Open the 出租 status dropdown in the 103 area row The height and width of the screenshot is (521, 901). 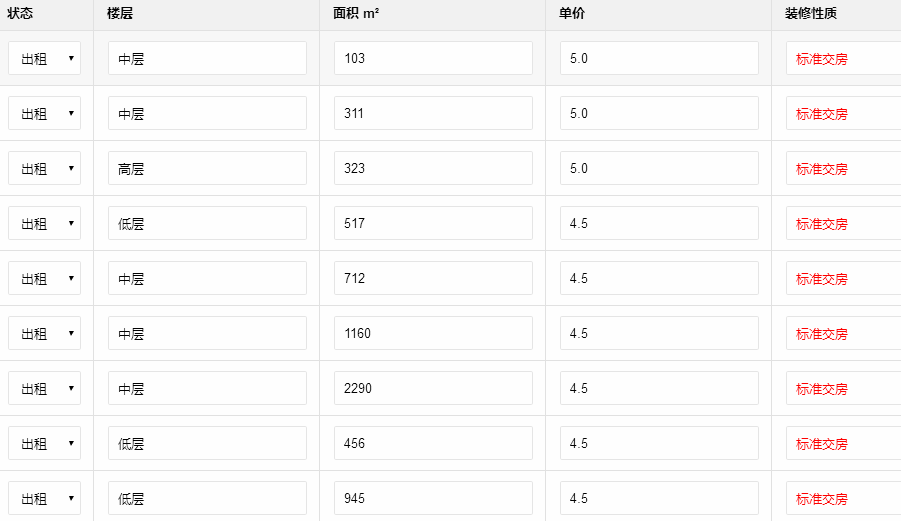pyautogui.click(x=44, y=58)
